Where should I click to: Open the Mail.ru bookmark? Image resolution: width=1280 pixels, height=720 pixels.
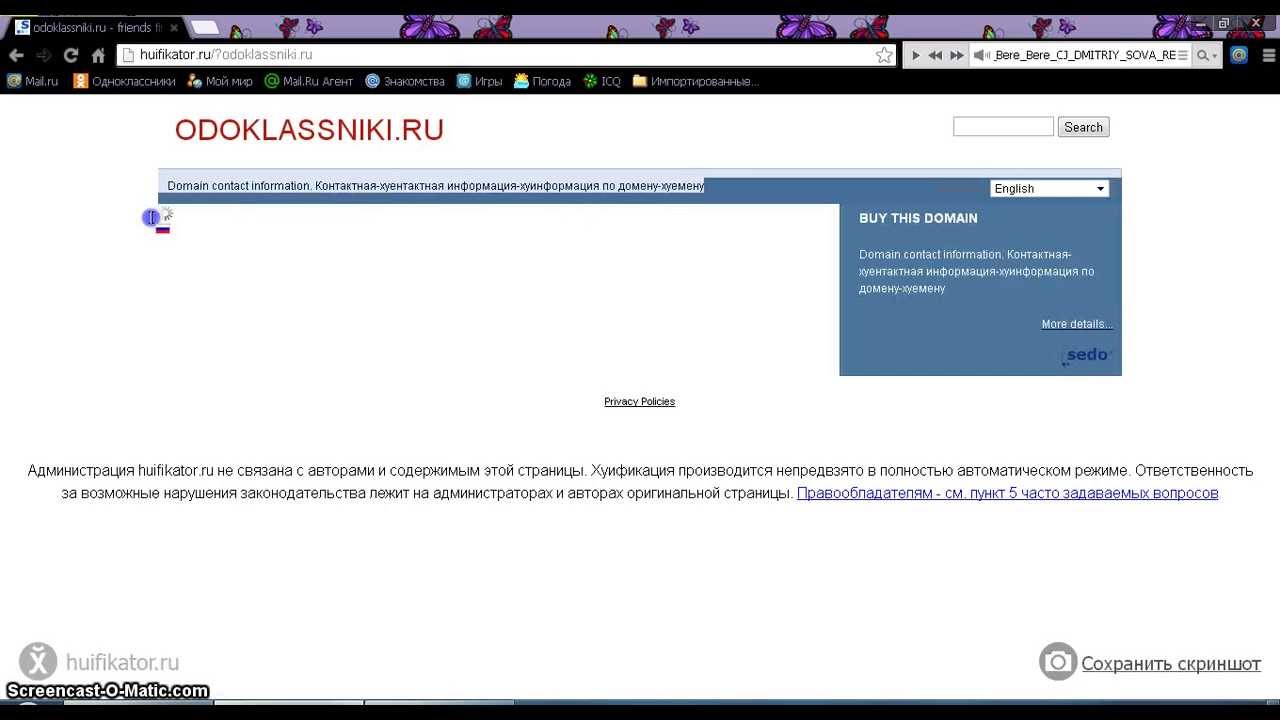[32, 81]
